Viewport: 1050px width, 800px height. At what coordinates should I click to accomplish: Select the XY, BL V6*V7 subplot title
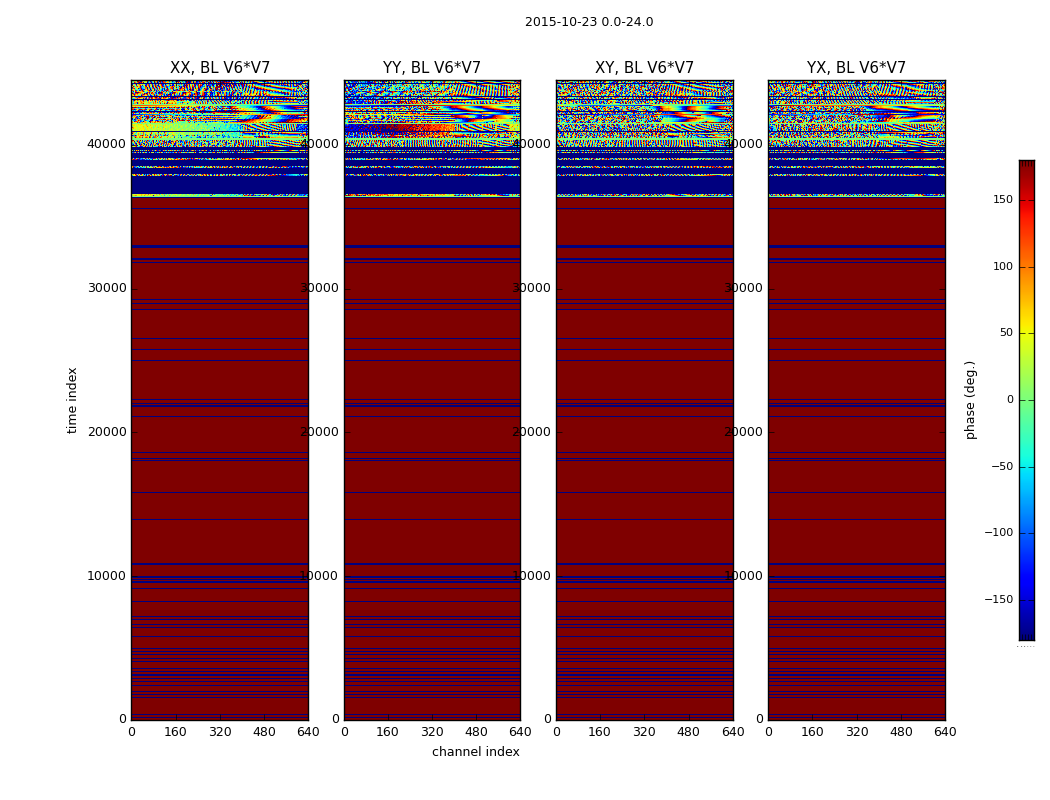(644, 68)
